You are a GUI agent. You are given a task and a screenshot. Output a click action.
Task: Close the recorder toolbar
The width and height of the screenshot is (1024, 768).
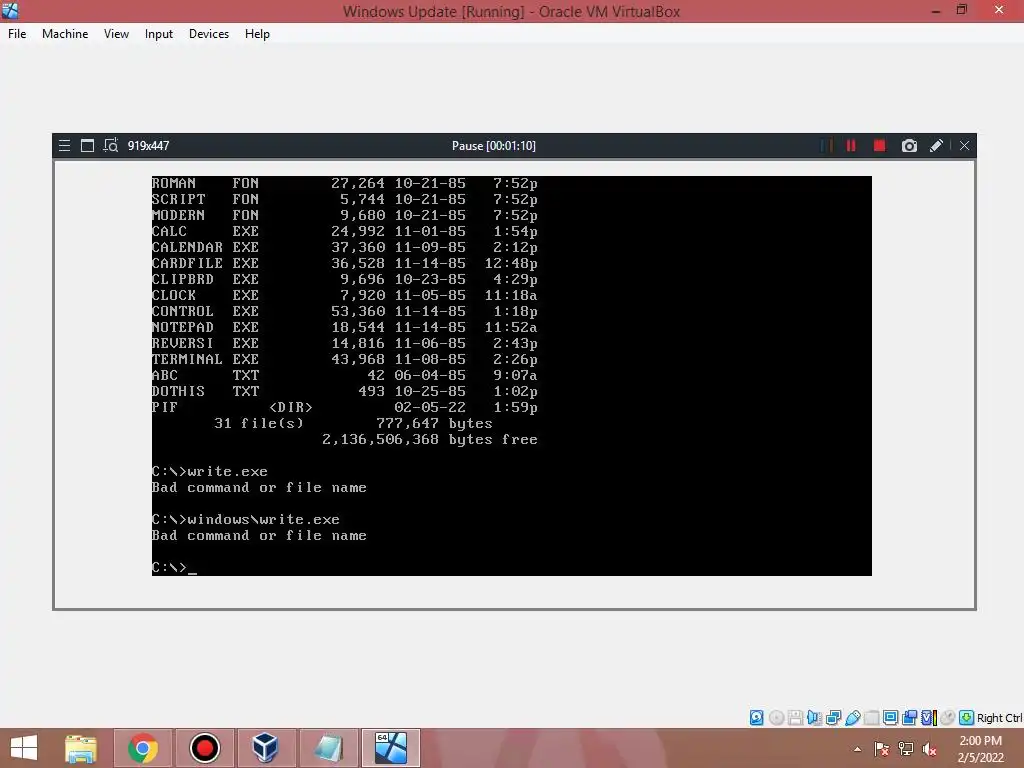(965, 146)
